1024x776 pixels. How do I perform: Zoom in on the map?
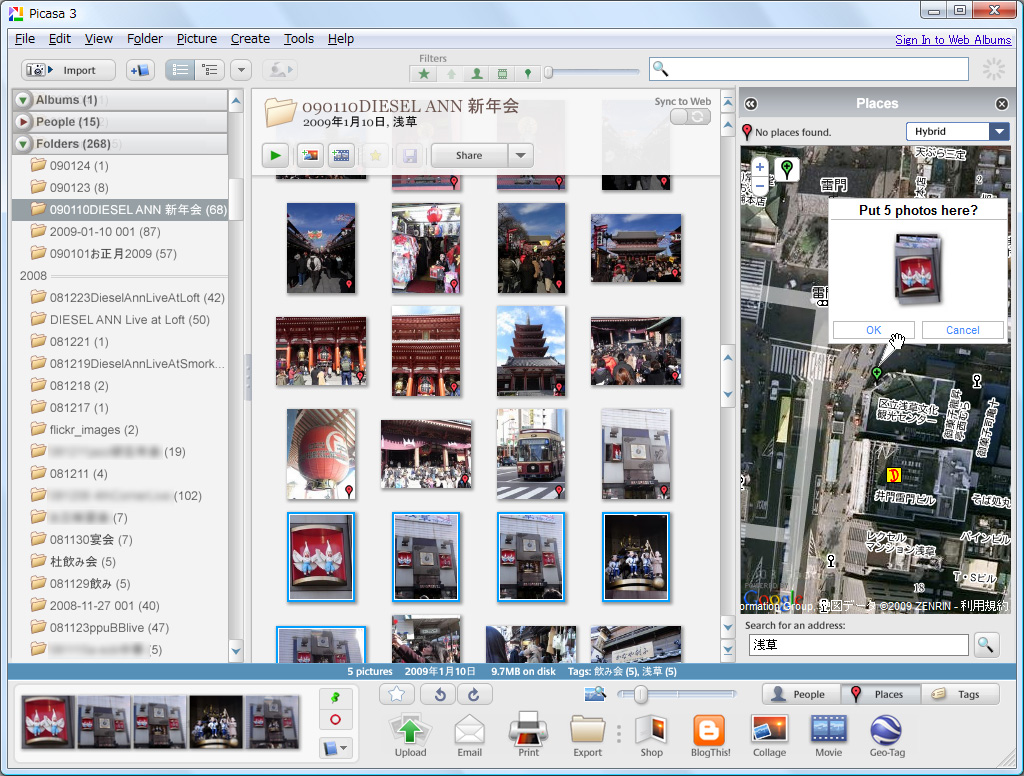760,167
